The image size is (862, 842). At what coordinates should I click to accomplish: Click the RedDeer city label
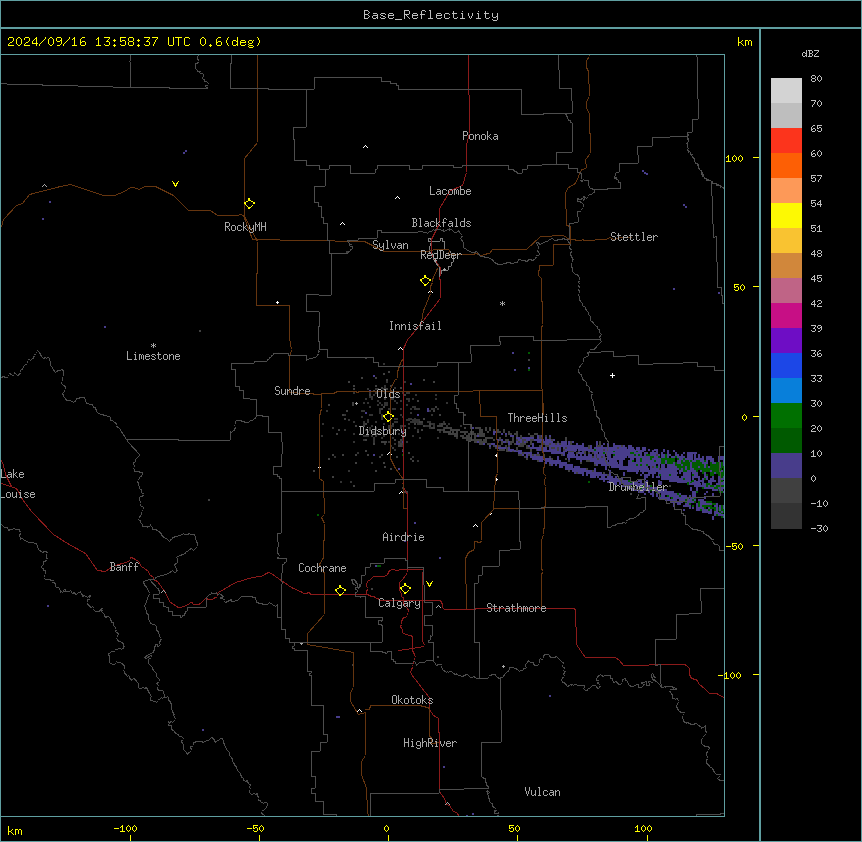(440, 255)
